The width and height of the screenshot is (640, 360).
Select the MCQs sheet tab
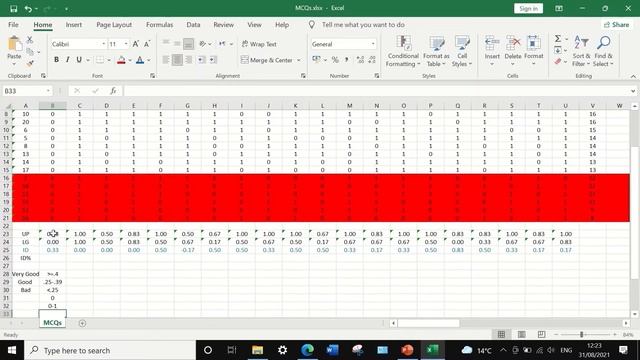coord(52,322)
